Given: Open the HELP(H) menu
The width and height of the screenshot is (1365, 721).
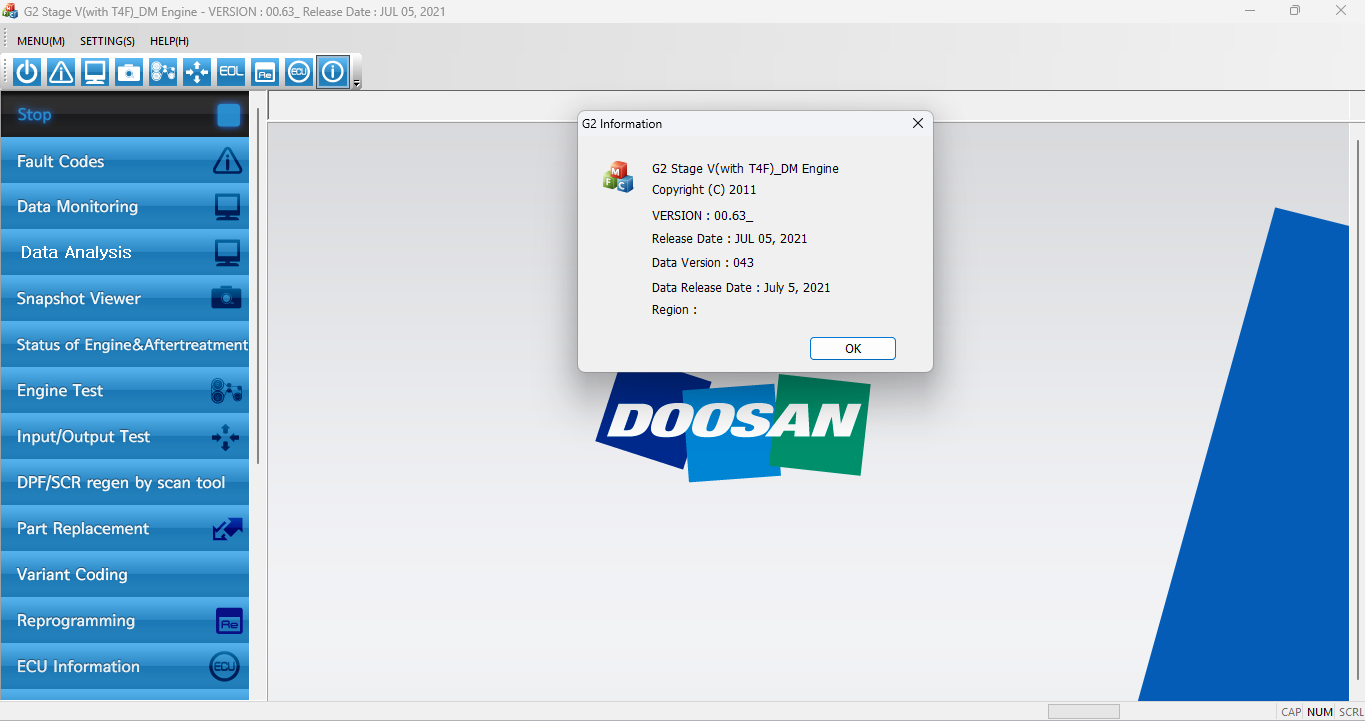Looking at the screenshot, I should tap(169, 41).
